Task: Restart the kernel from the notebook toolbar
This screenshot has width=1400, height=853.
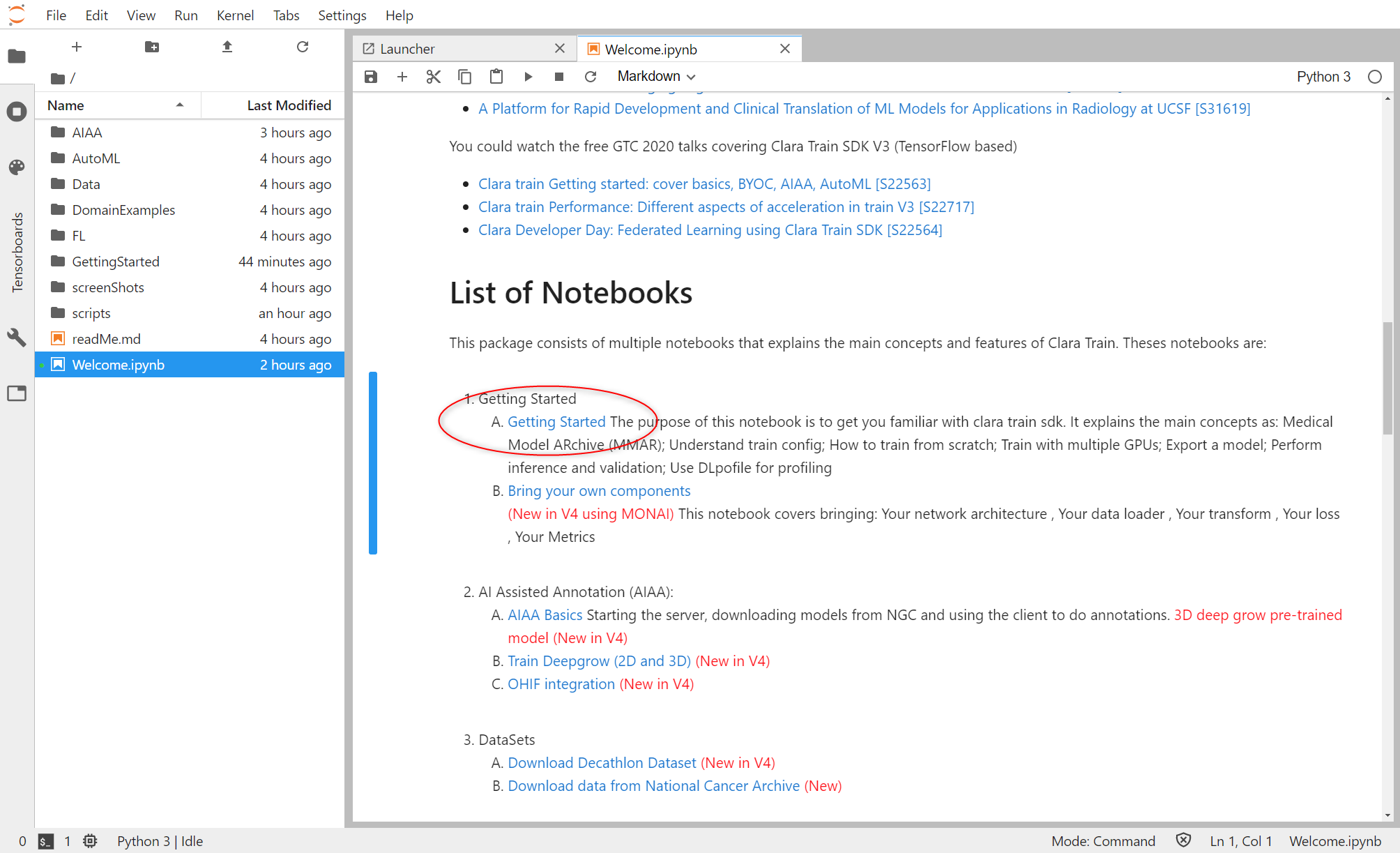Action: click(x=591, y=77)
